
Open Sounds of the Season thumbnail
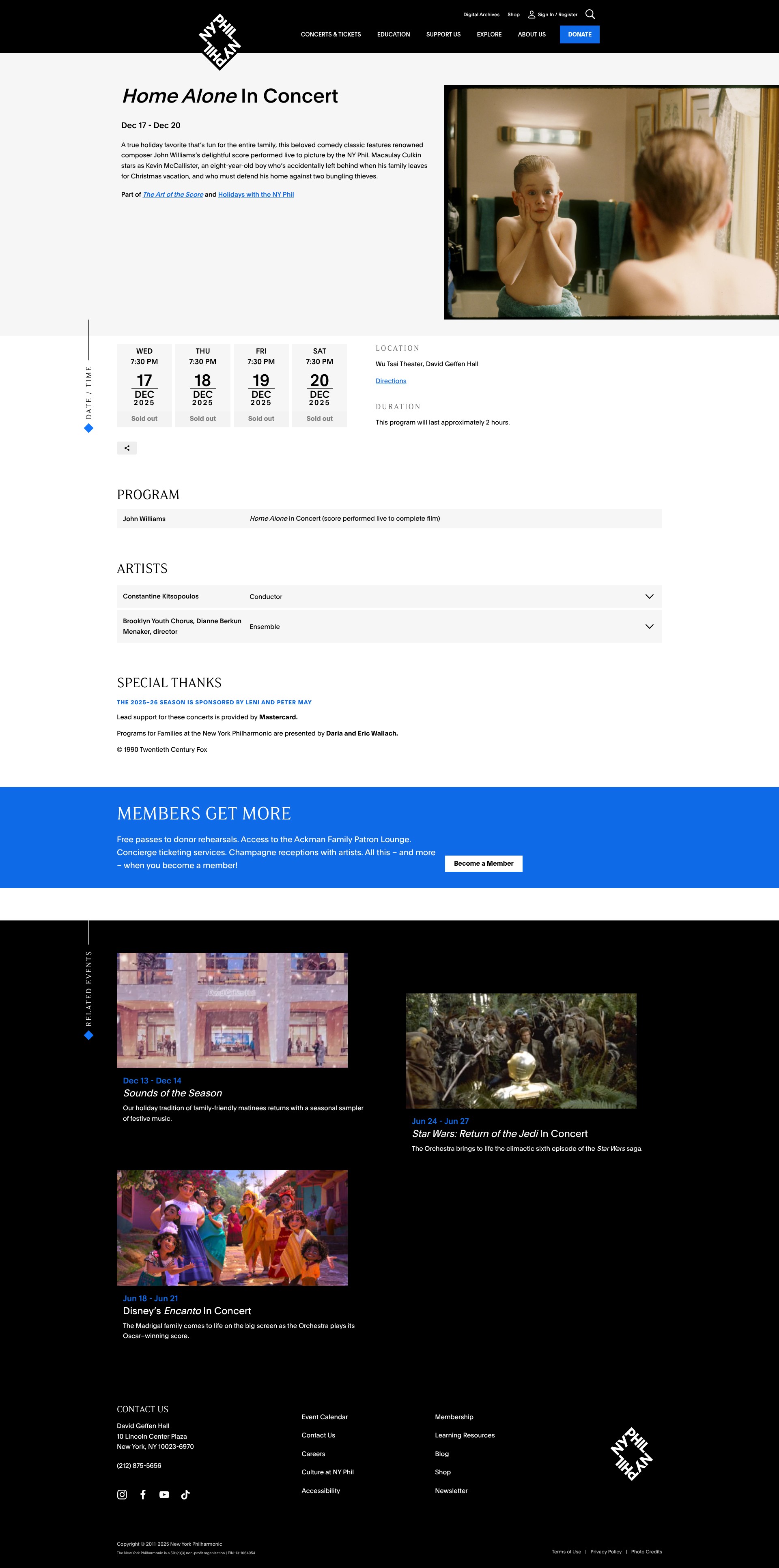click(x=232, y=1010)
